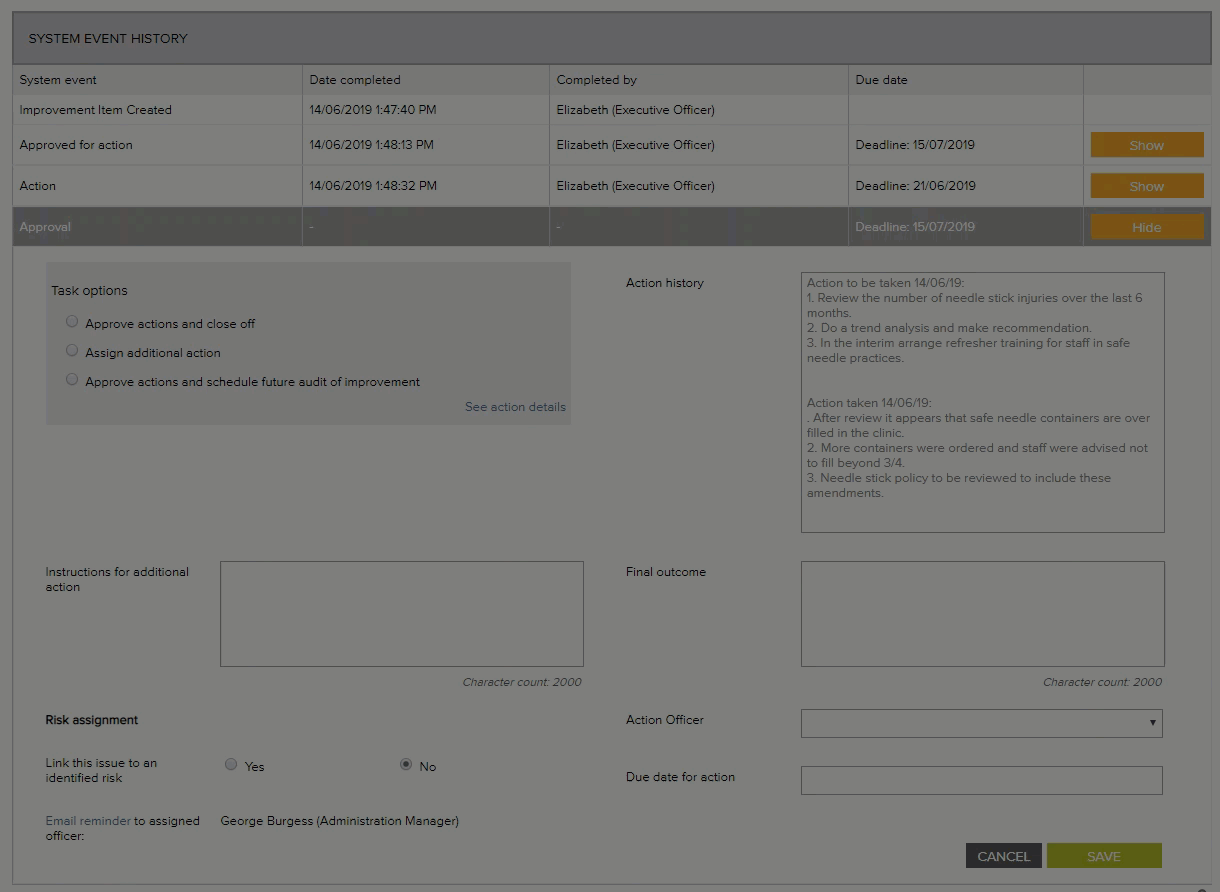Select Yes for linking to identified risk
The height and width of the screenshot is (892, 1220).
231,765
